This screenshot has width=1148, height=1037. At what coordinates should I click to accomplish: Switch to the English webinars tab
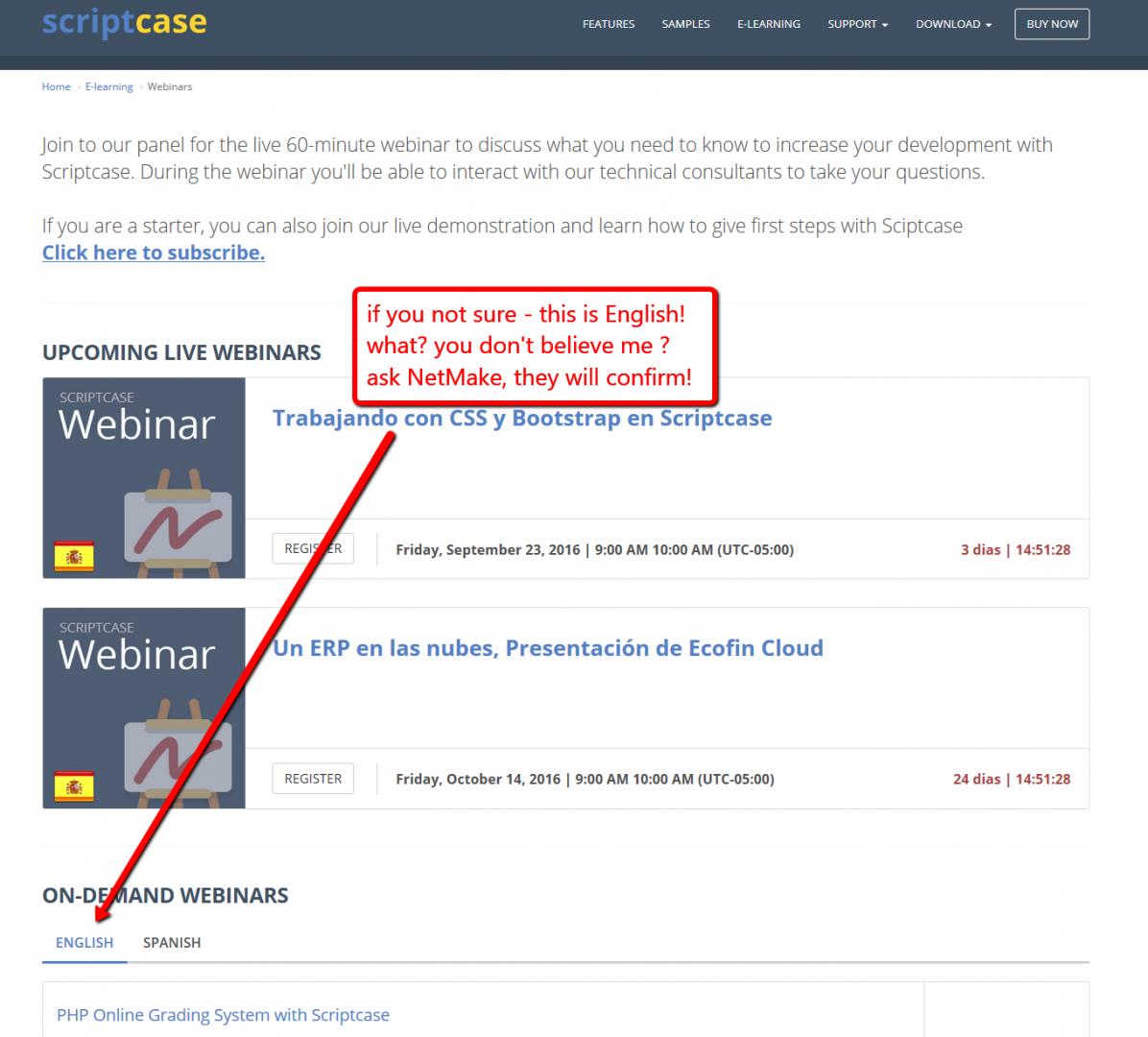point(84,943)
